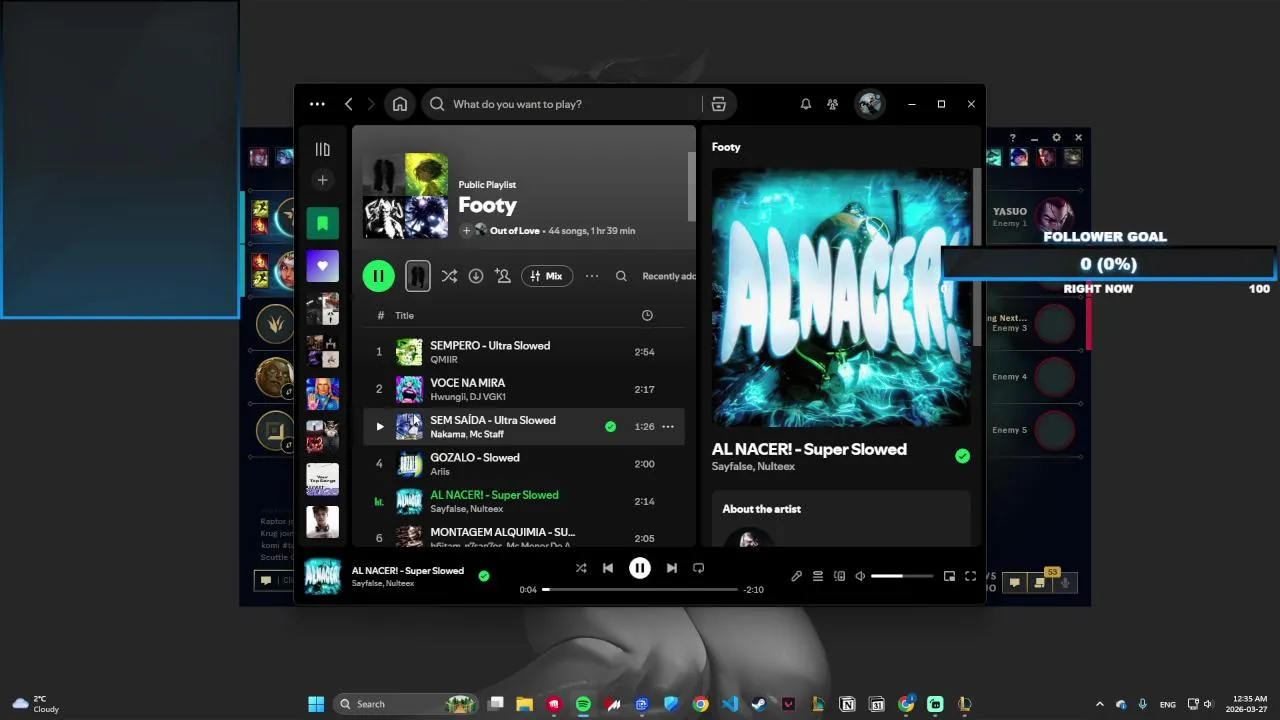Viewport: 1280px width, 720px height.
Task: Open 'Sayfalse, Nulteex' artist link in Now Playing panel
Action: [x=753, y=467]
